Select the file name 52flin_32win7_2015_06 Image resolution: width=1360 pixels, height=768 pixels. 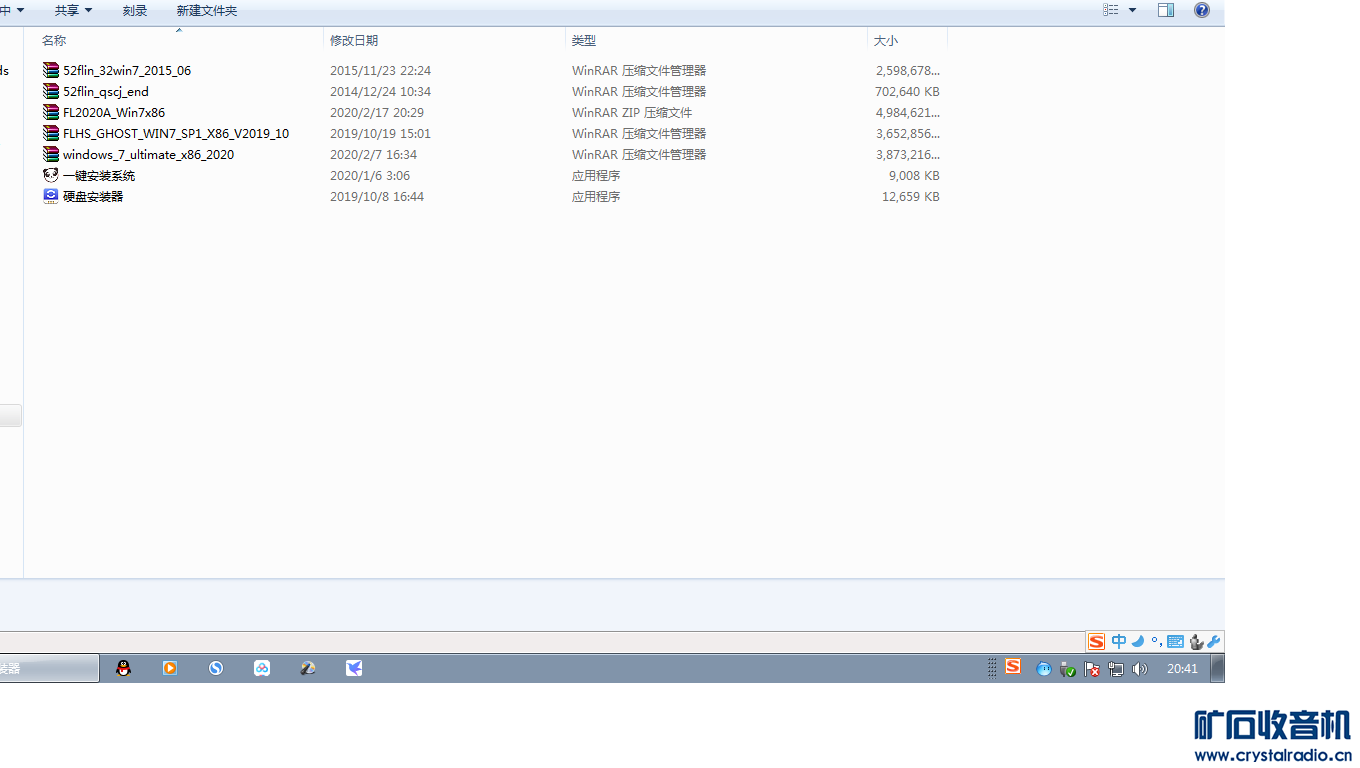point(127,70)
